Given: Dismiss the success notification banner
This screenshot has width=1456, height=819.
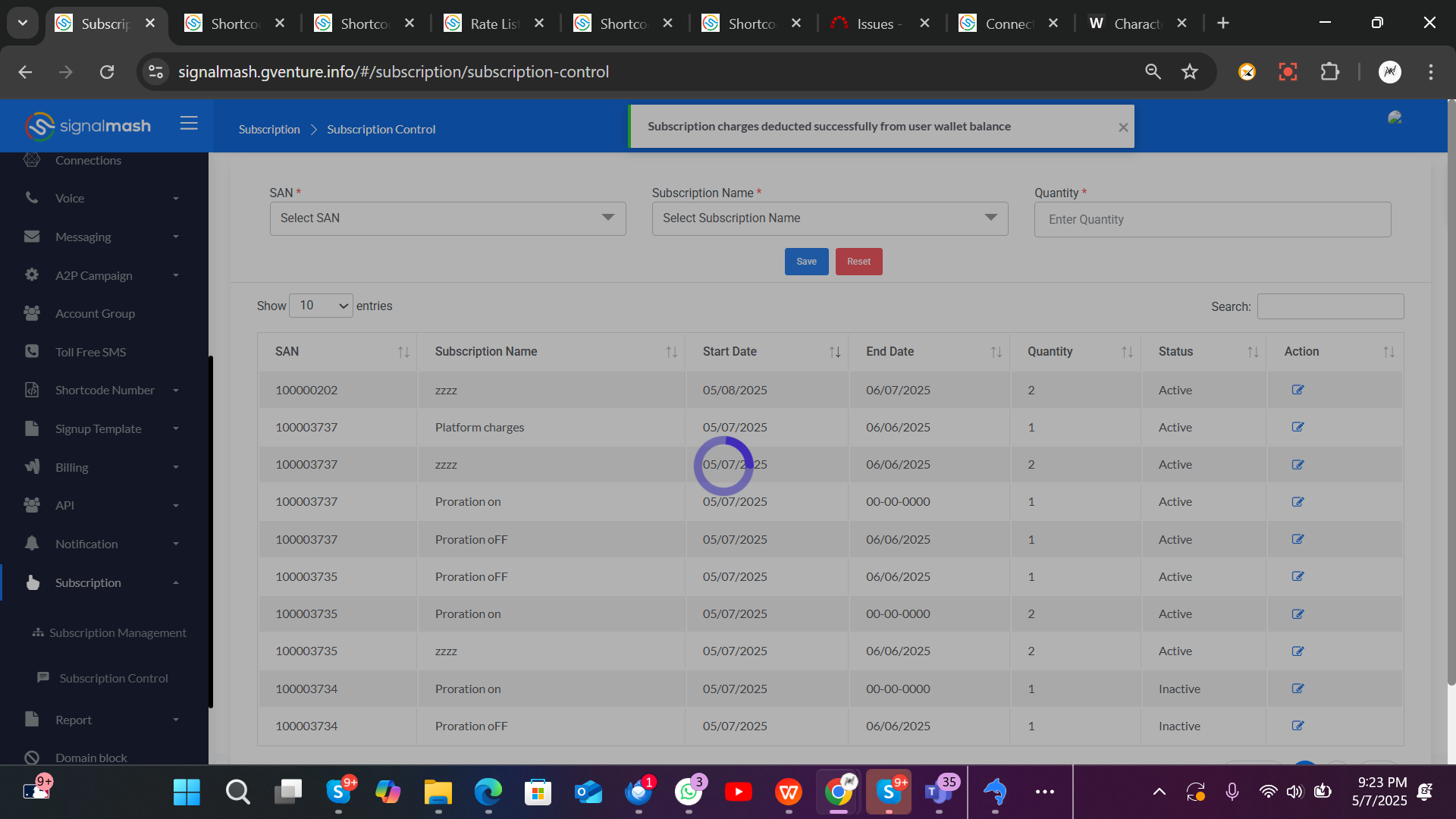Looking at the screenshot, I should 1123,127.
